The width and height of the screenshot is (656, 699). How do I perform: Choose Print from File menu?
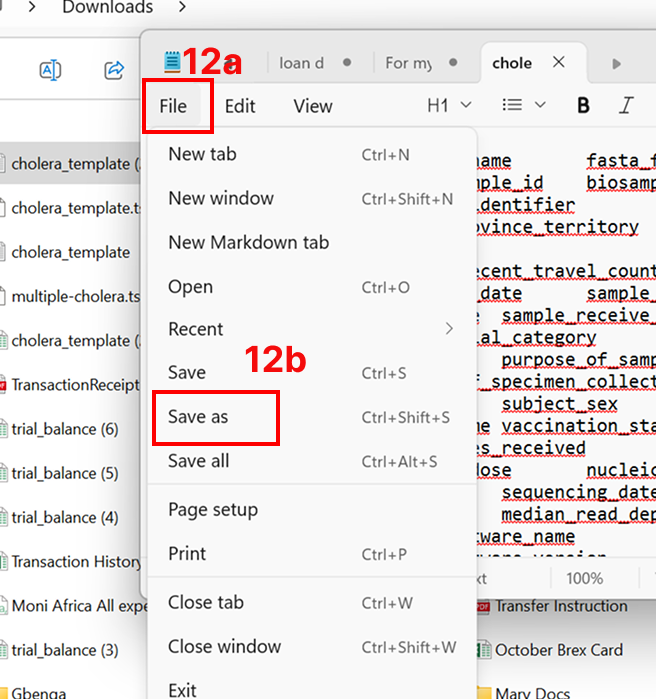tap(312, 554)
